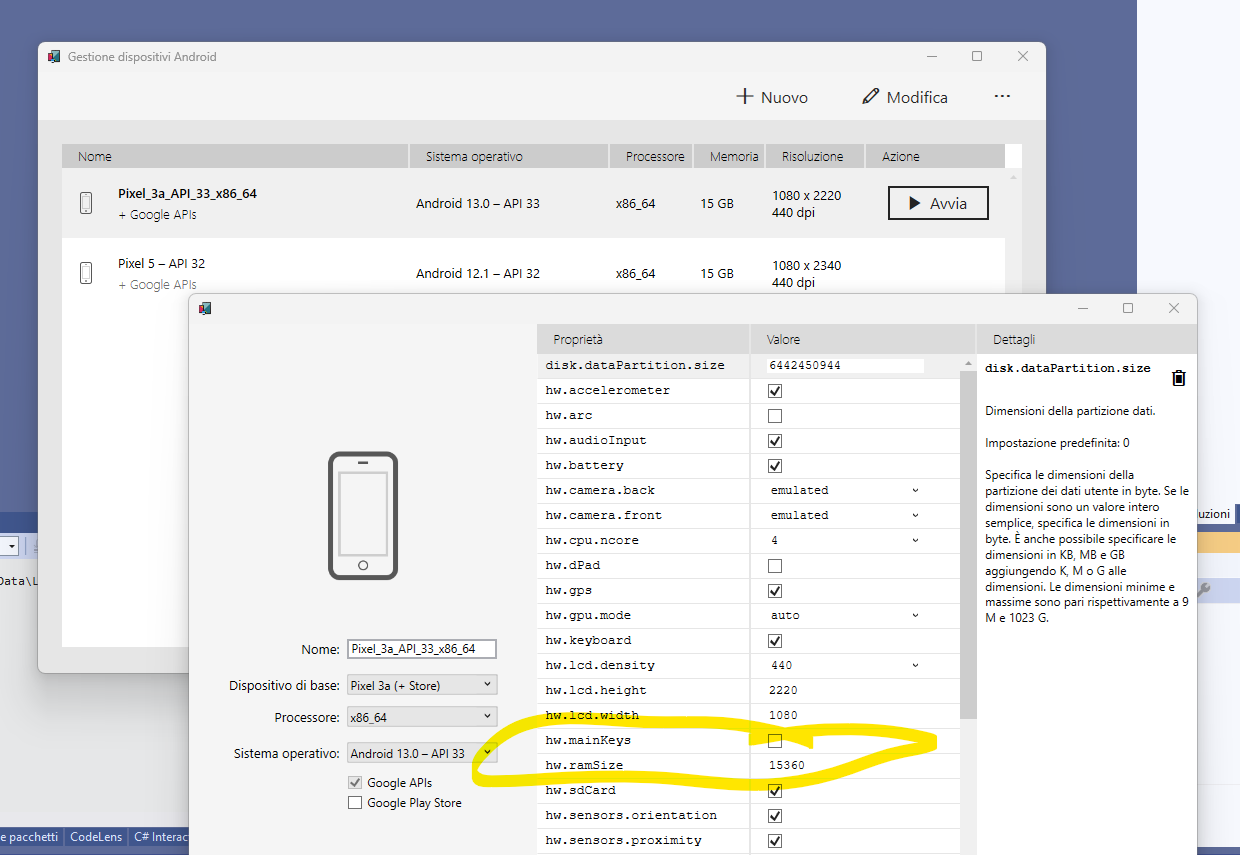Toggle the hw.sensors.proximity checkbox

pos(775,841)
